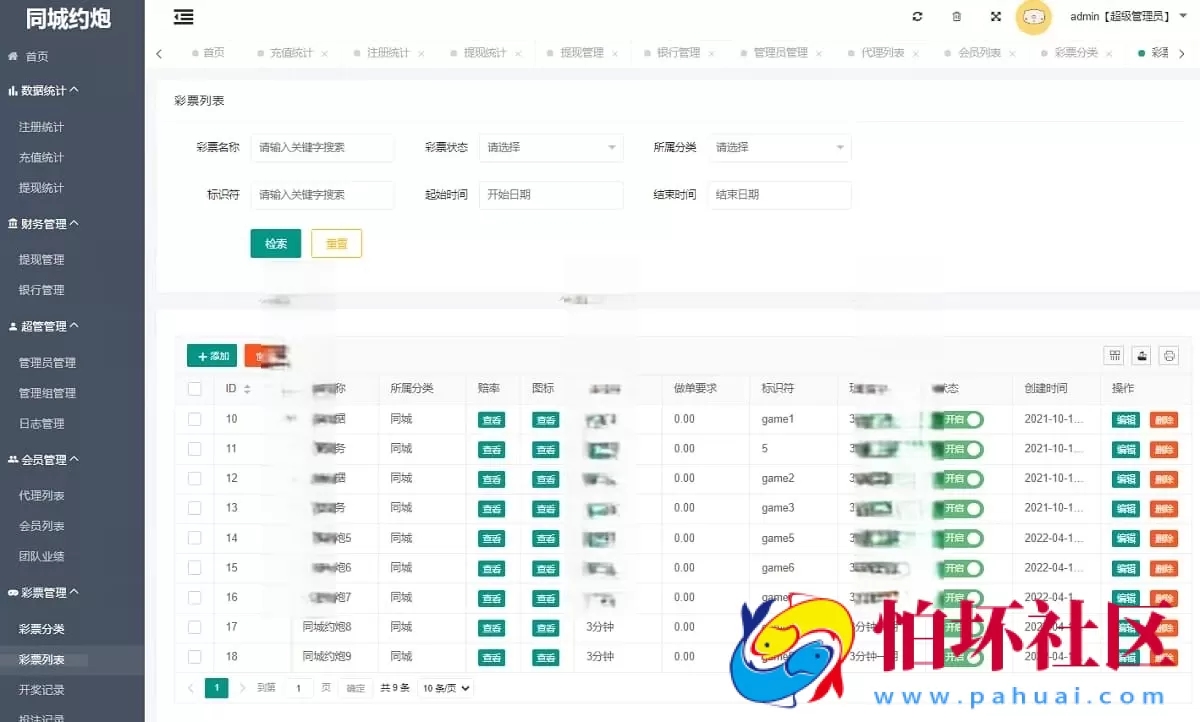The width and height of the screenshot is (1200, 722).
Task: Click the export/download icon above the table
Action: click(x=1141, y=355)
